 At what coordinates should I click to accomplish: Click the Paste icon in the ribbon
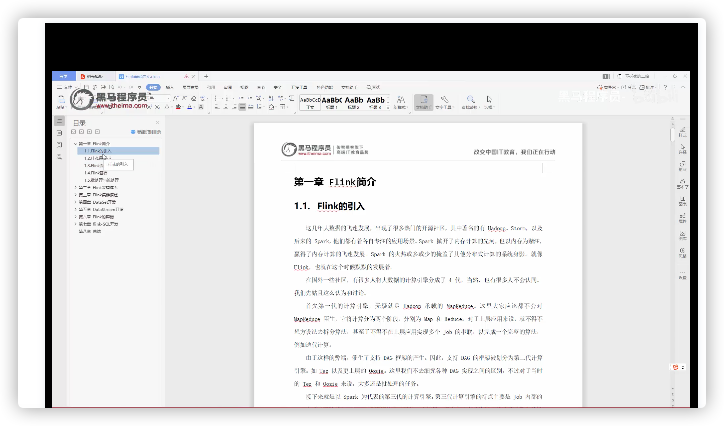pos(61,100)
